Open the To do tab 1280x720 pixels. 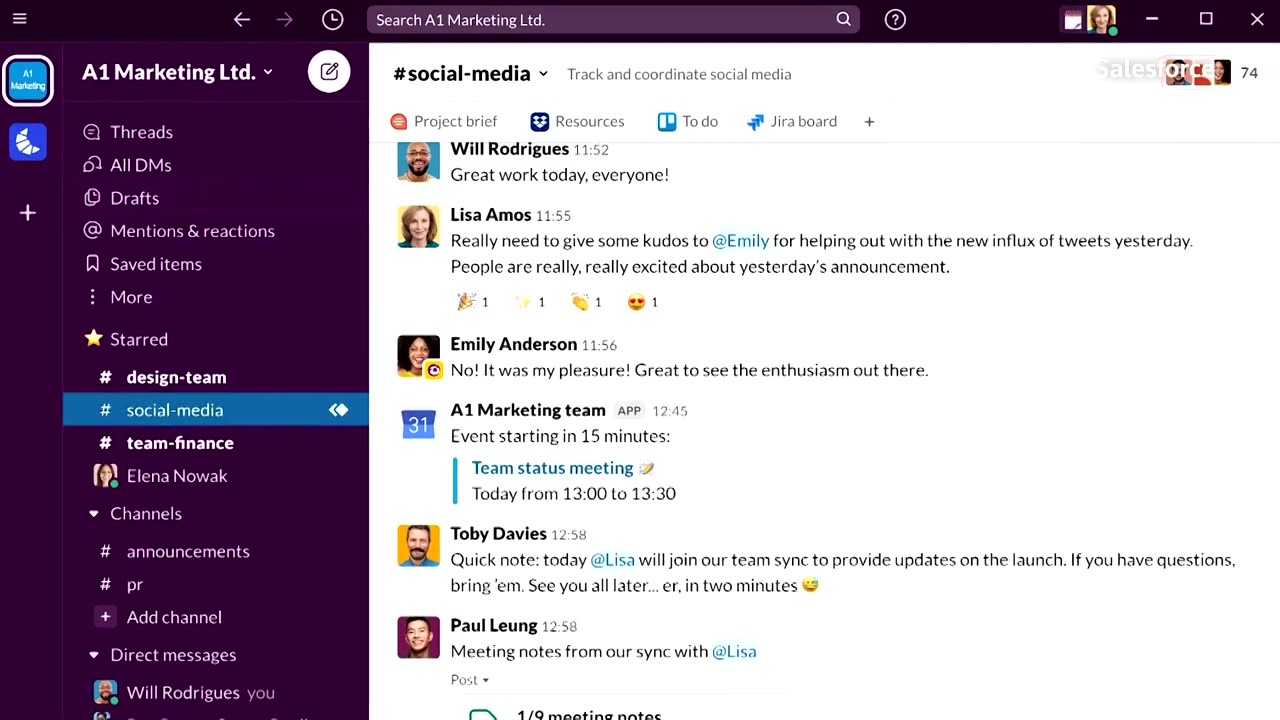click(688, 121)
